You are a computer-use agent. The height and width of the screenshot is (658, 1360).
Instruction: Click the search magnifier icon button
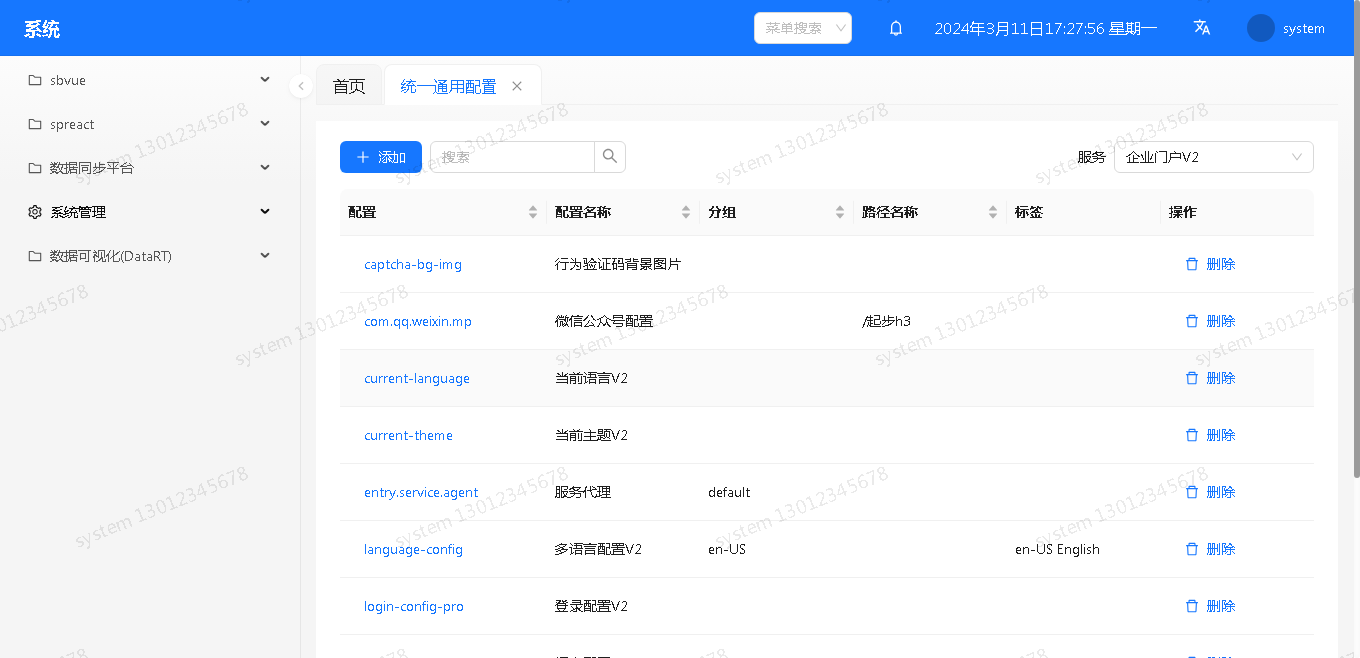pyautogui.click(x=610, y=157)
